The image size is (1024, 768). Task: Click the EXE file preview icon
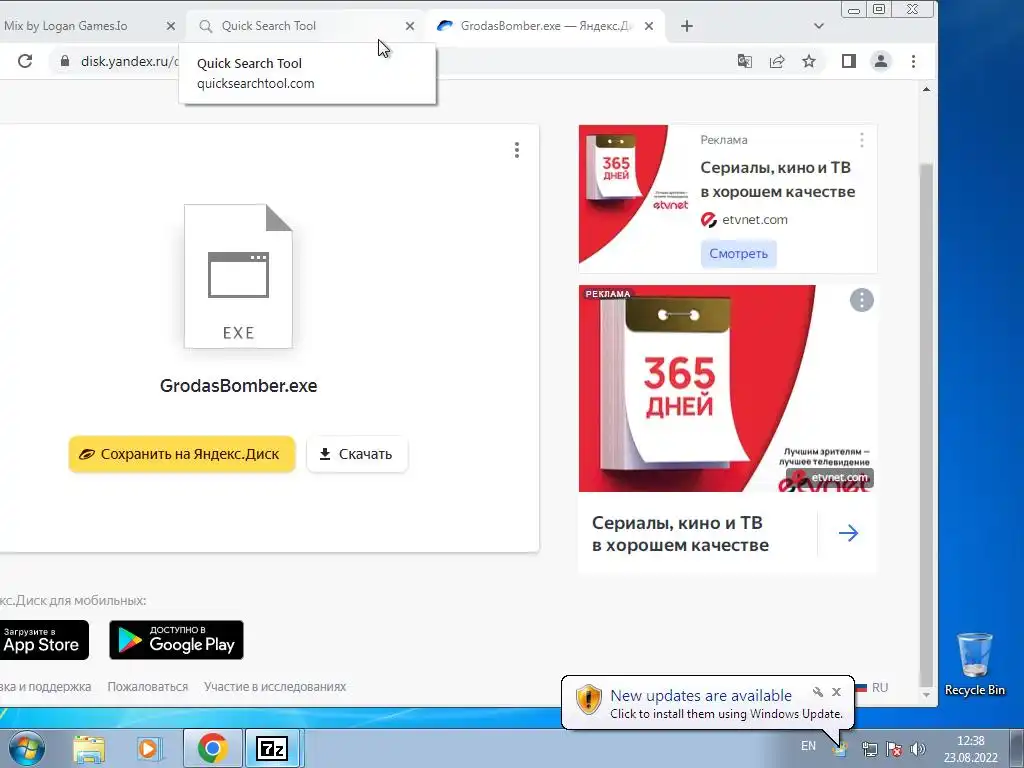(238, 276)
